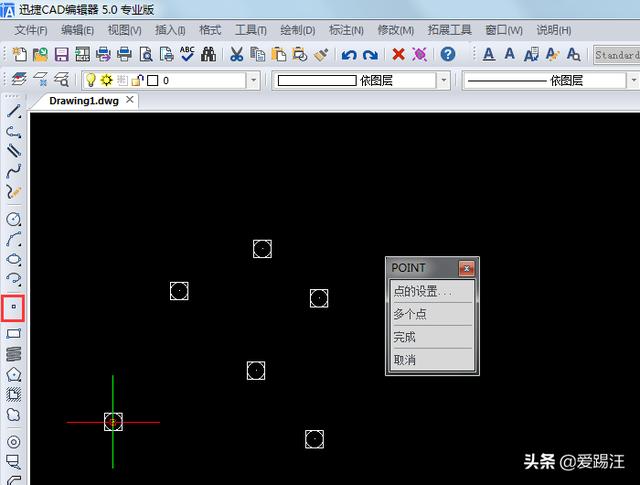Select the Point tool highlighted in red
This screenshot has height=485, width=640.
13,307
